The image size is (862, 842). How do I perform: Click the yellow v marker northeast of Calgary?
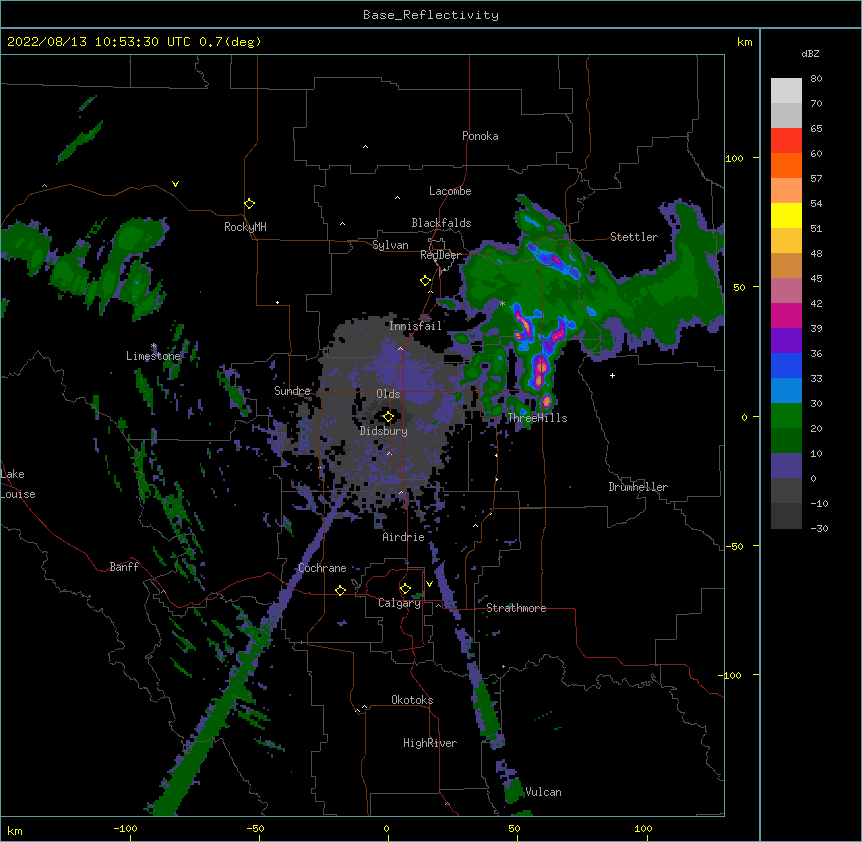point(429,584)
